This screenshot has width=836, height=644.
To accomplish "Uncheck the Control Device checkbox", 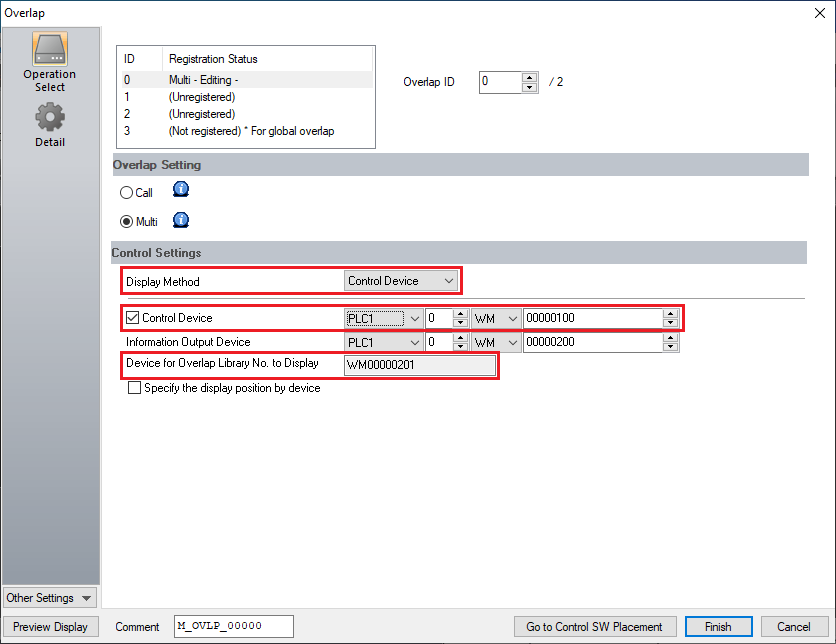I will pos(132,318).
